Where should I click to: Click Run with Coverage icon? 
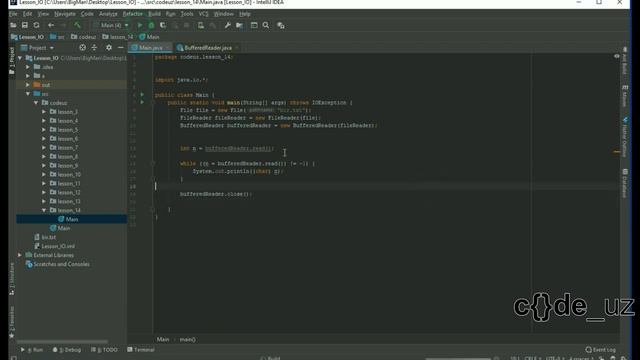(163, 25)
